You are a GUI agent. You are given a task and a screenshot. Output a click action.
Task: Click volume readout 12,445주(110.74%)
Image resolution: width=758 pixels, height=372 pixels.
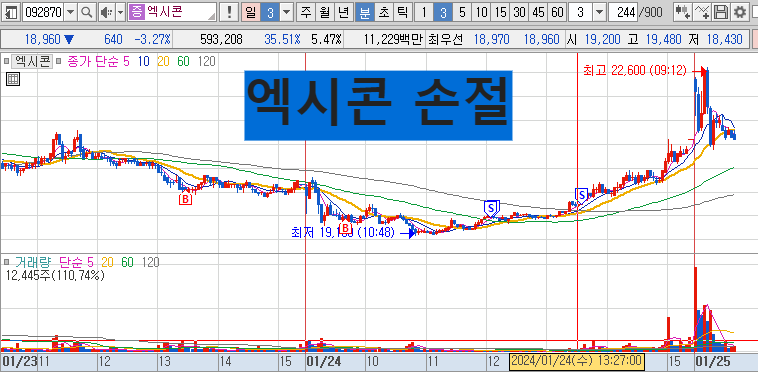(x=55, y=276)
